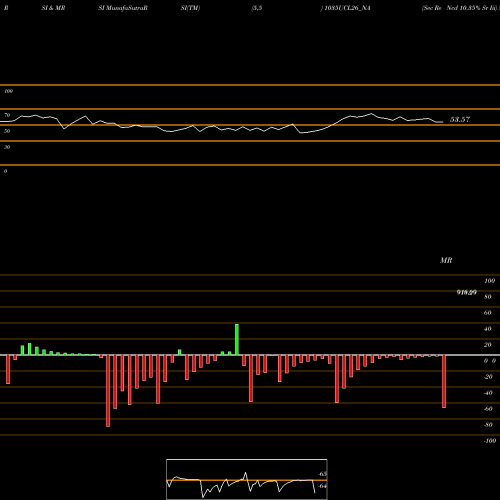The height and width of the screenshot is (500, 500).
Task: Click the -40 label on MR axis
Action: (488, 393)
